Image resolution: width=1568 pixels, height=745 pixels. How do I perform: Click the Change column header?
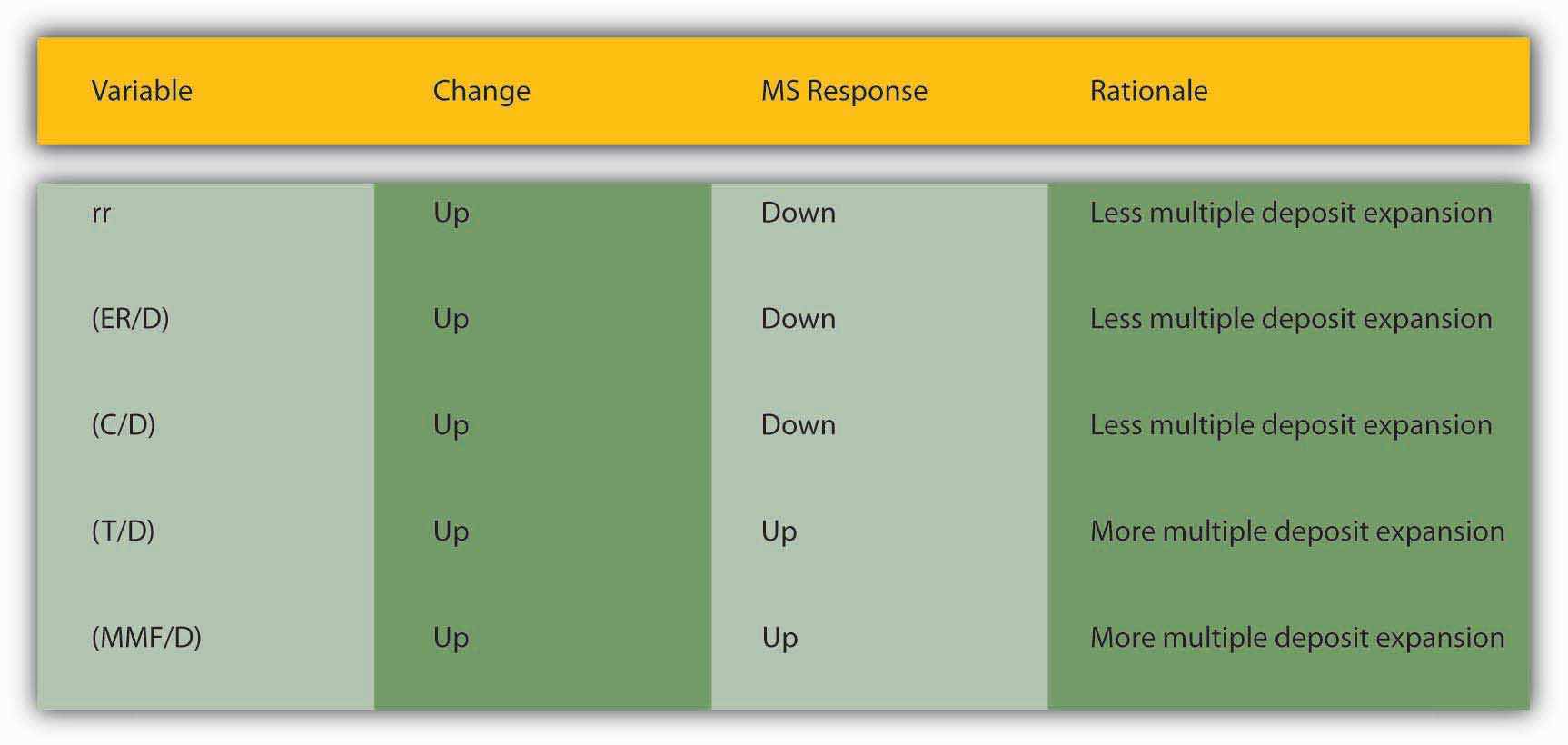coord(481,91)
